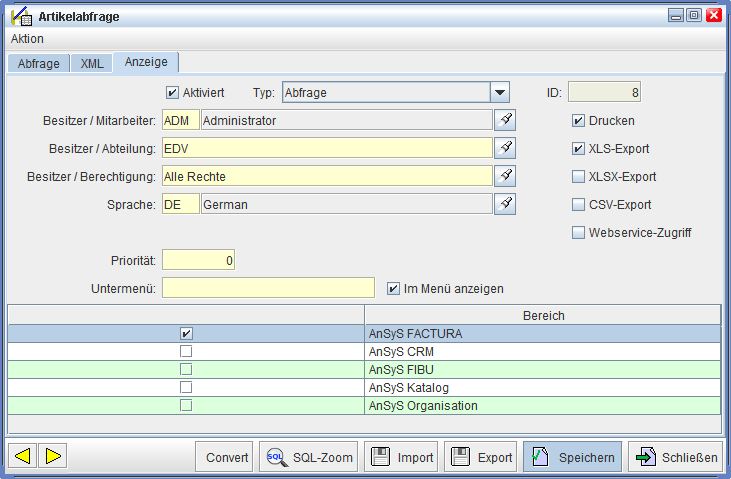
Task: Click lookup icon beside Besitzer / Mitarbeiter field
Action: tap(506, 120)
